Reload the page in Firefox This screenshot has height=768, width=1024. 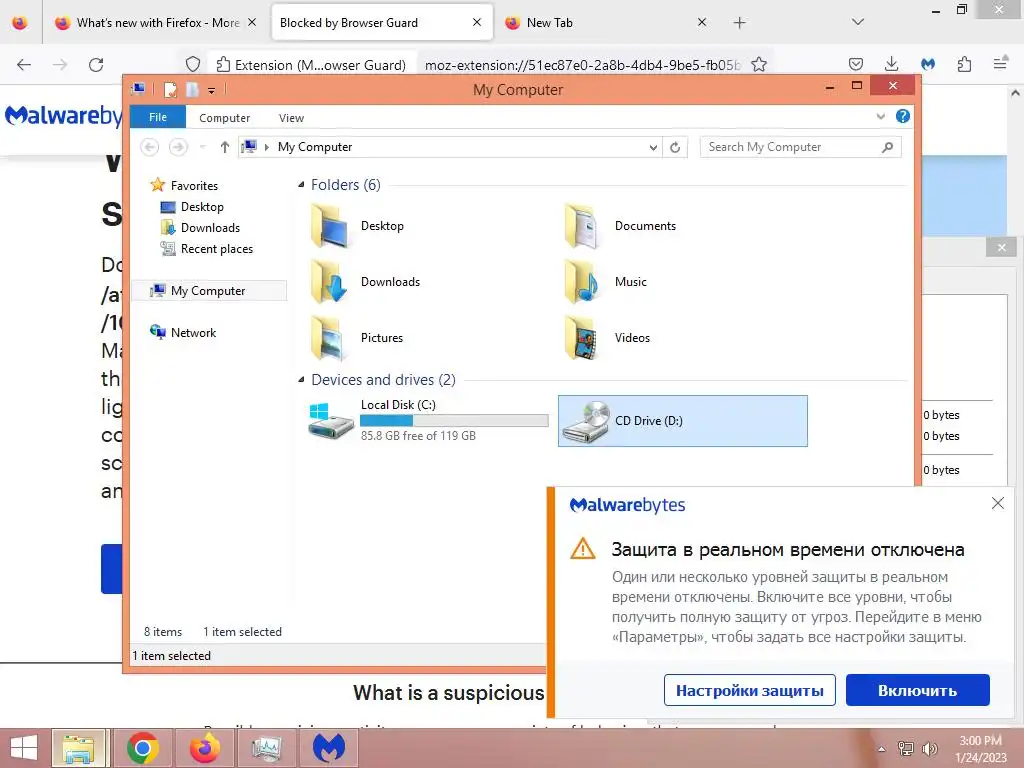click(x=96, y=65)
